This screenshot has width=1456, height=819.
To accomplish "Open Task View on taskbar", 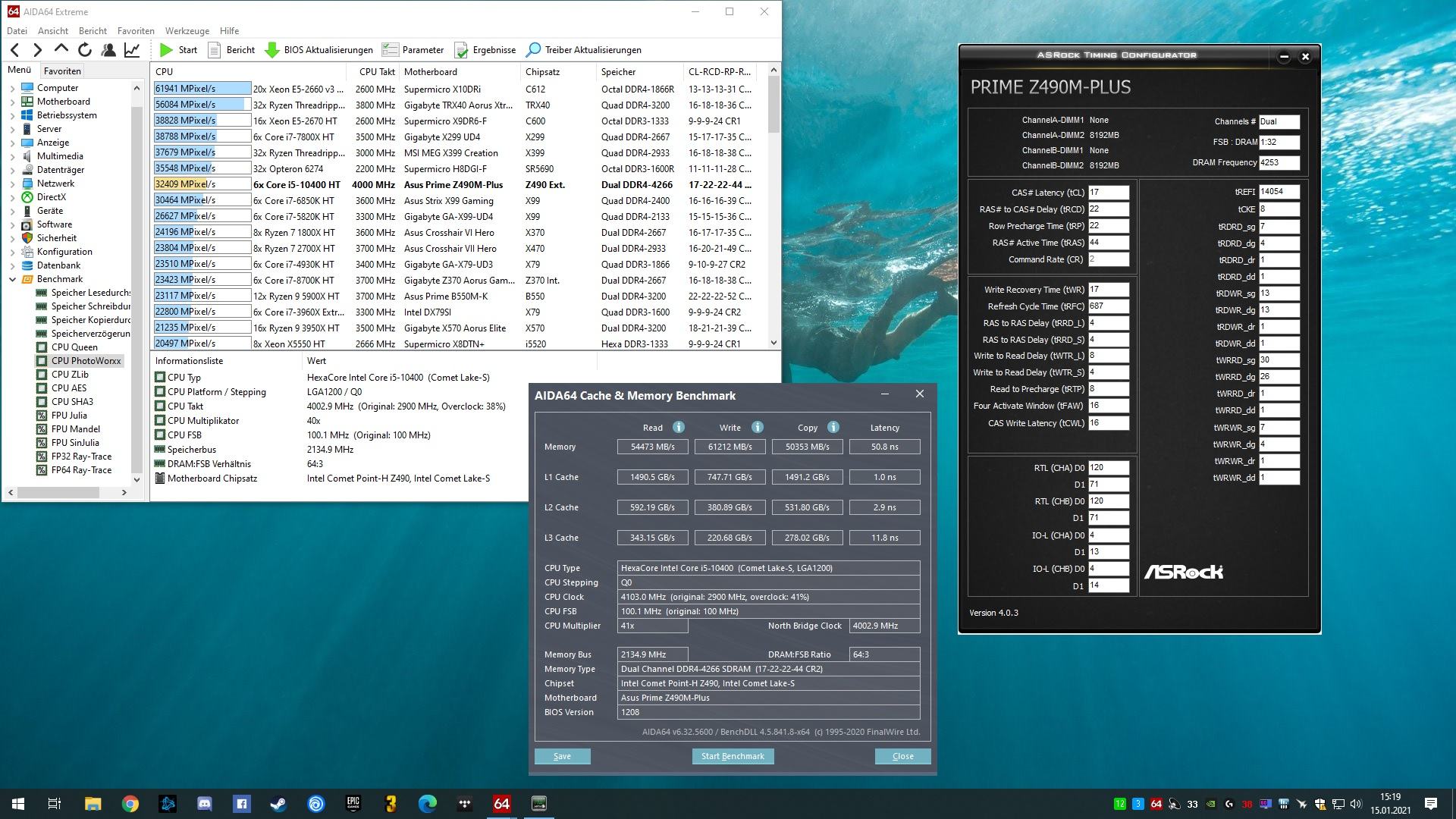I will click(55, 804).
